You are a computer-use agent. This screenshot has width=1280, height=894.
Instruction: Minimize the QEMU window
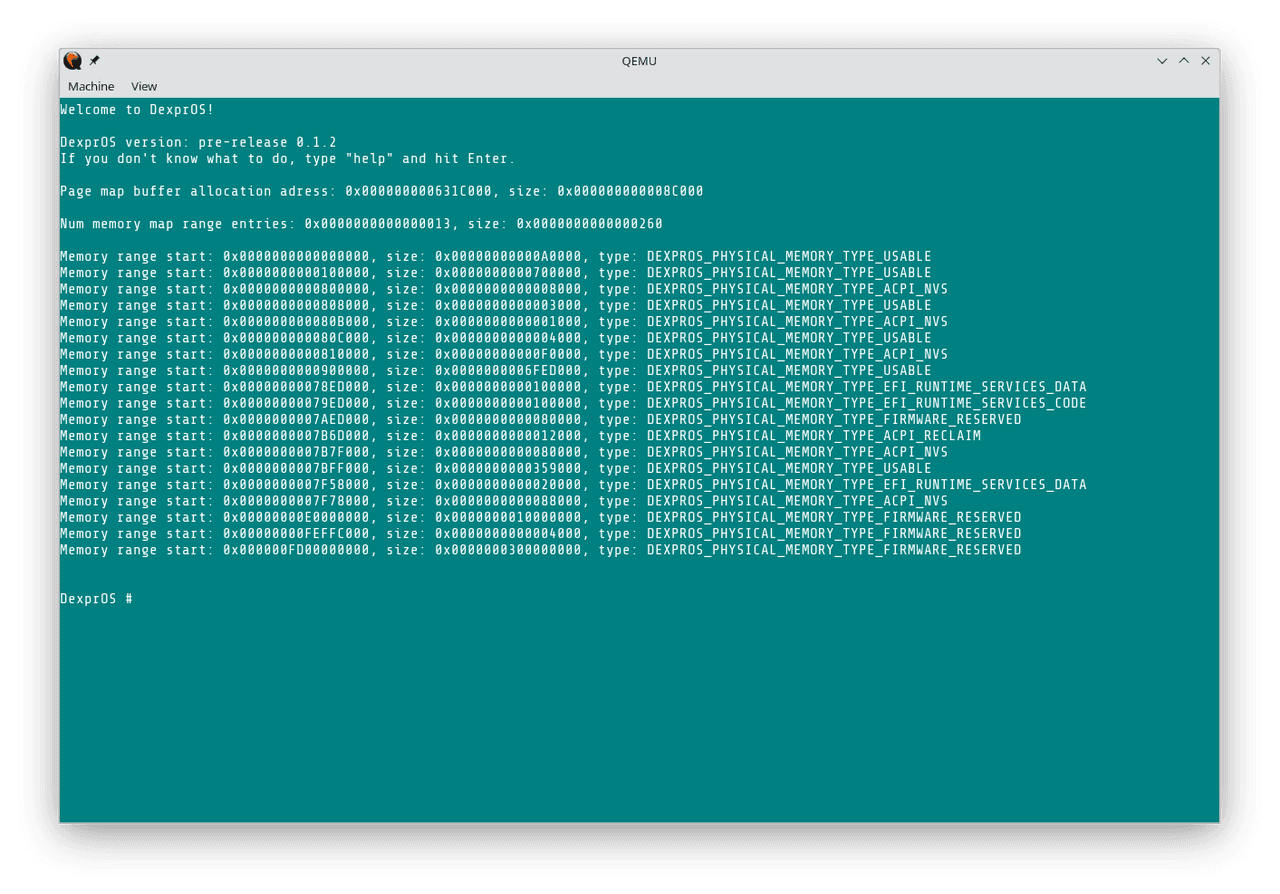[x=1162, y=61]
